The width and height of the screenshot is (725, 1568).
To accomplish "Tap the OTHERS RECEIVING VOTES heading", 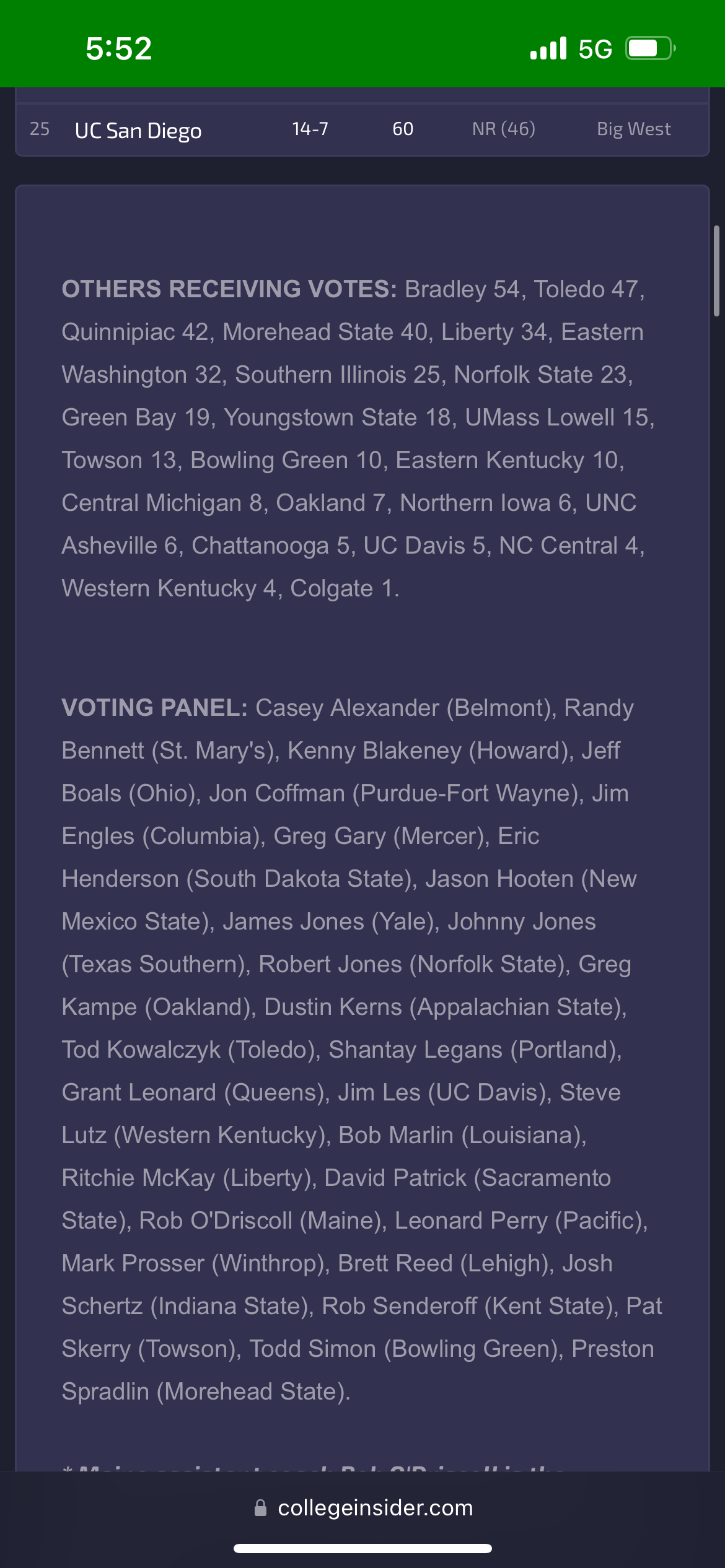I will click(229, 289).
